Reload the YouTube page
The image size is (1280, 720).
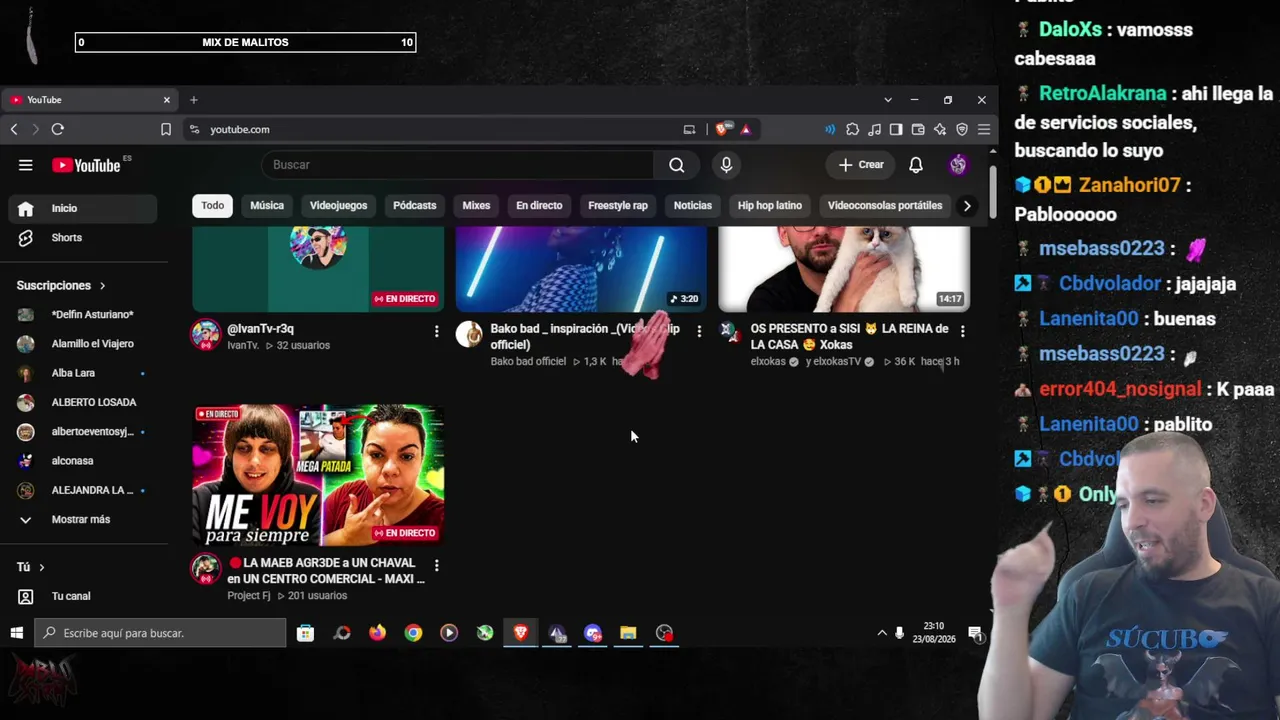coord(58,129)
